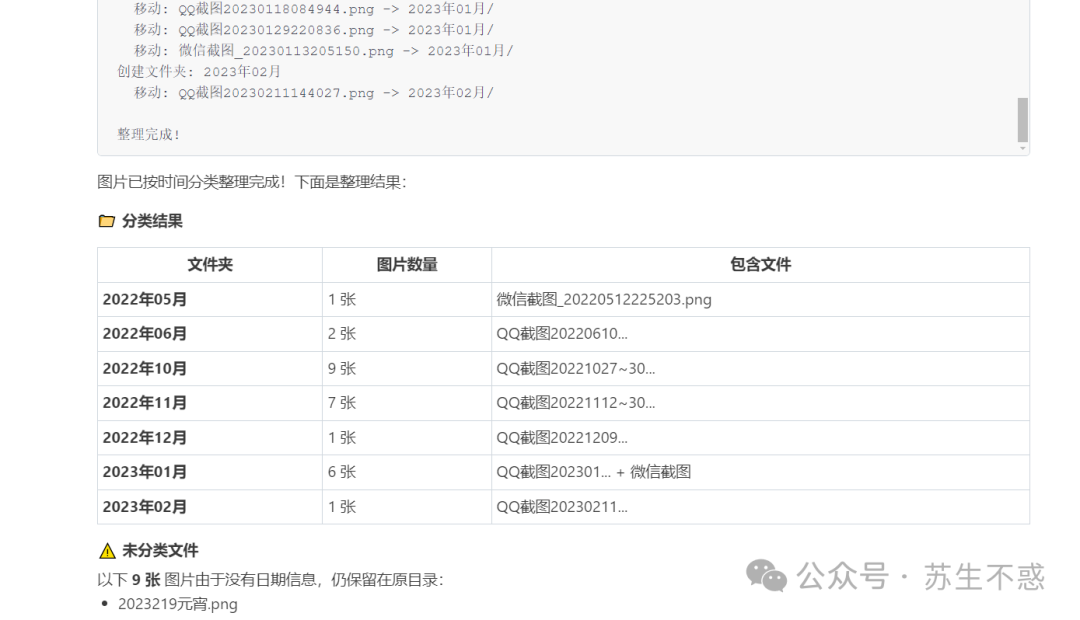
Task: Click the QQ截图20221112~30... cell
Action: point(760,403)
